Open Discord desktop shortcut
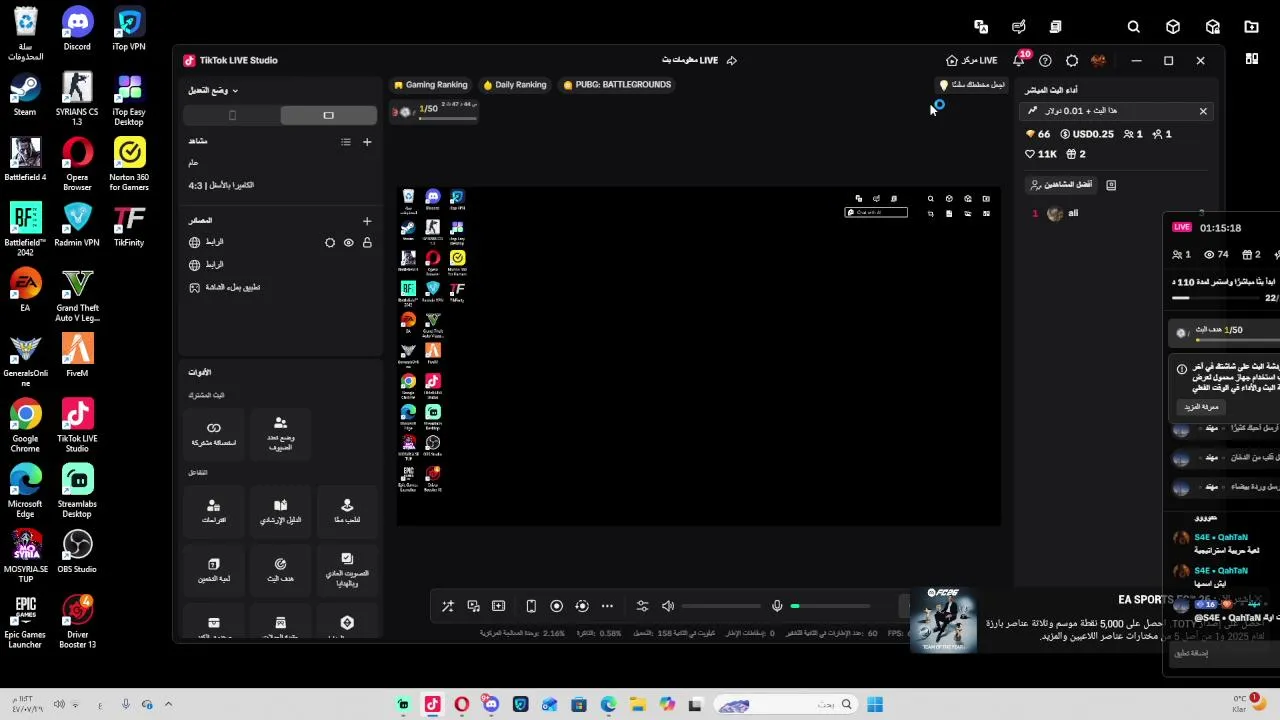 coord(77,30)
